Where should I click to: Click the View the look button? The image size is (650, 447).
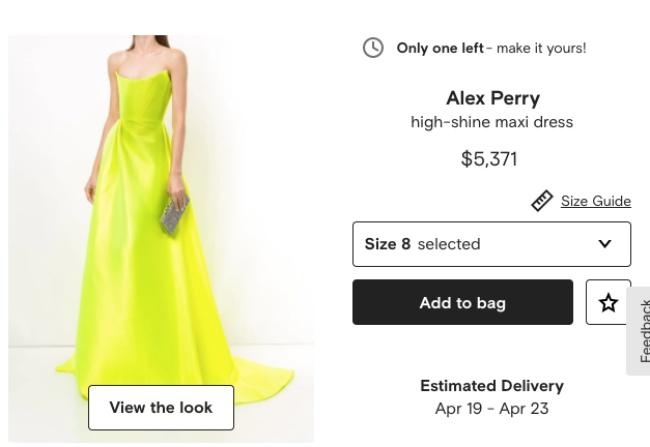161,407
